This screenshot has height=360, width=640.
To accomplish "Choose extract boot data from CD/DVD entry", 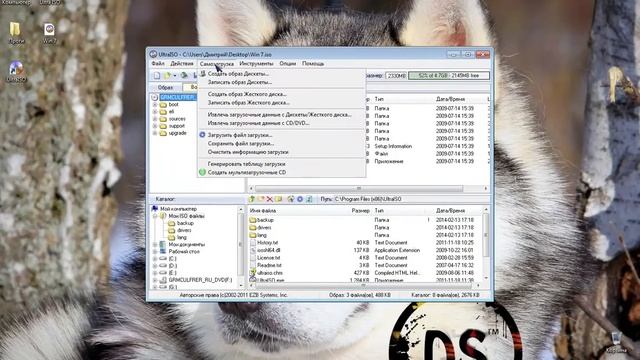I will click(x=281, y=123).
